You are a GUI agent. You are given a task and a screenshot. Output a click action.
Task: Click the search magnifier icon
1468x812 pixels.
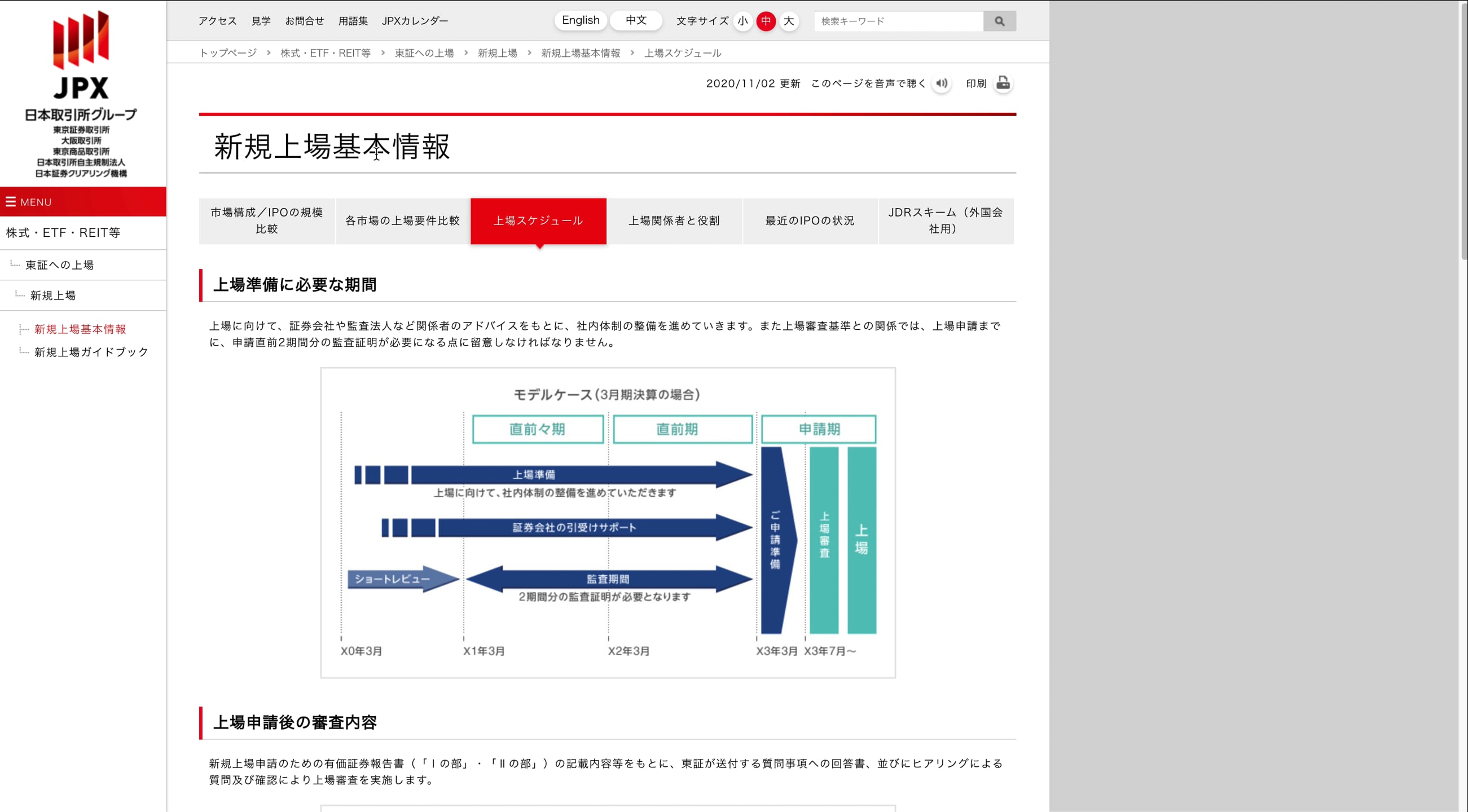(999, 21)
